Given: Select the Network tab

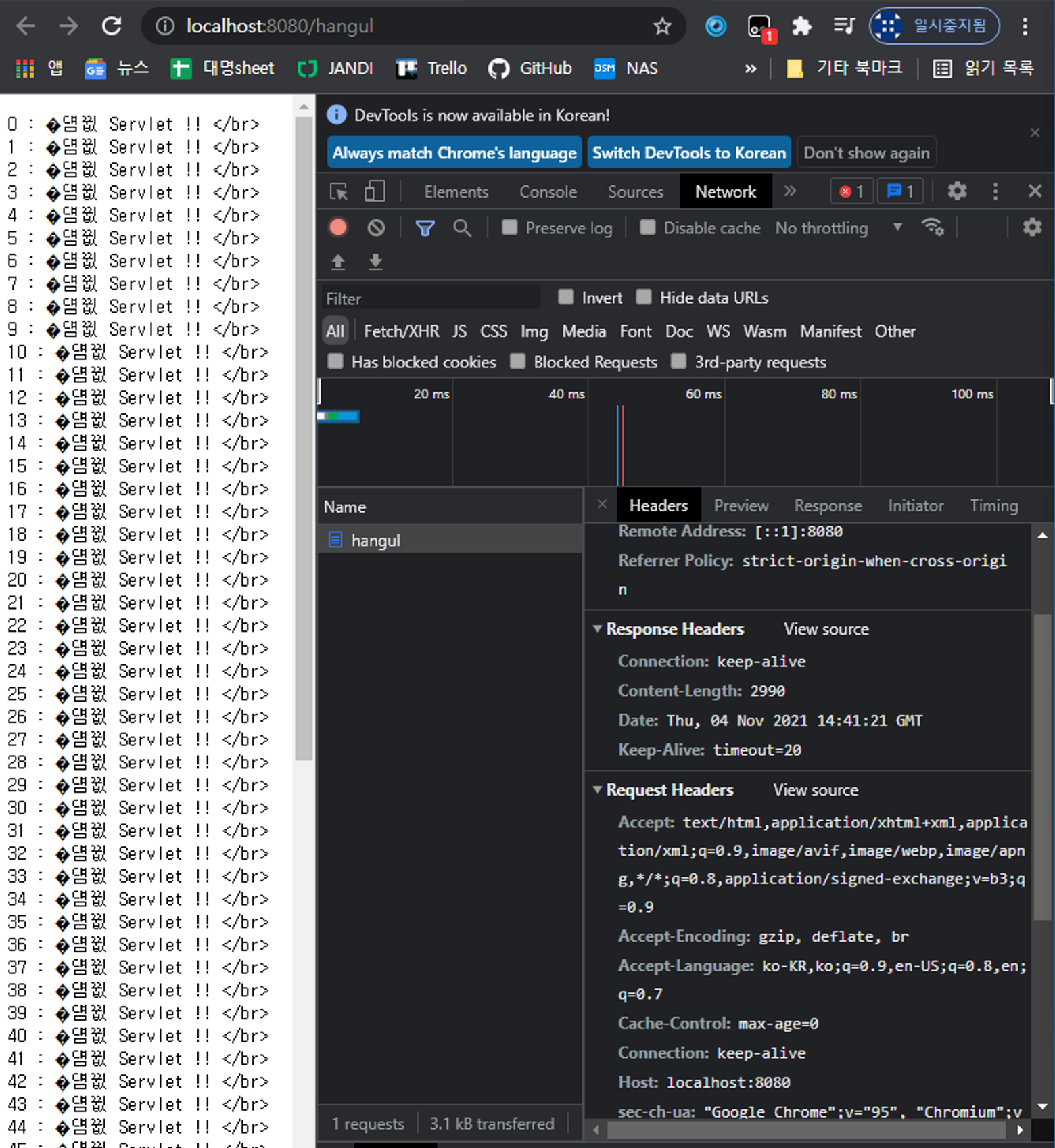Looking at the screenshot, I should pos(726,192).
